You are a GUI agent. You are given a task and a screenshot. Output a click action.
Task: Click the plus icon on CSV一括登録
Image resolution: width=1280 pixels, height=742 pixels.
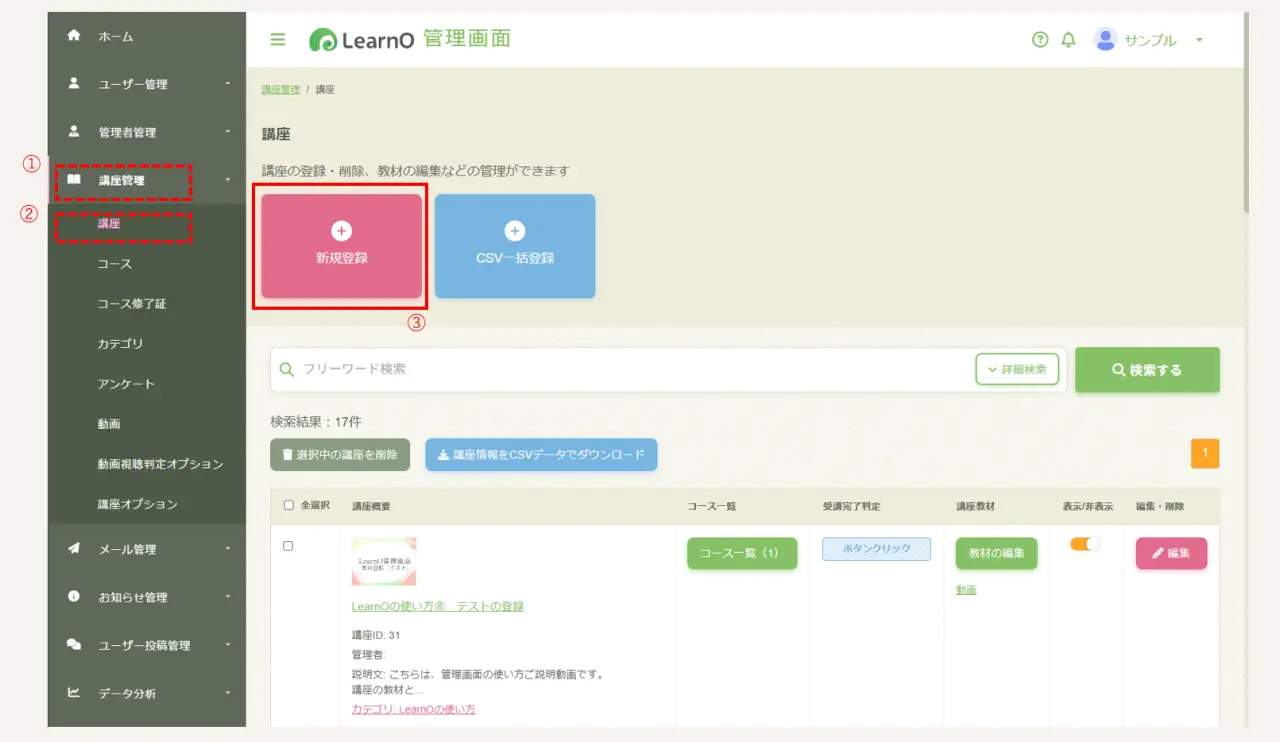click(515, 231)
